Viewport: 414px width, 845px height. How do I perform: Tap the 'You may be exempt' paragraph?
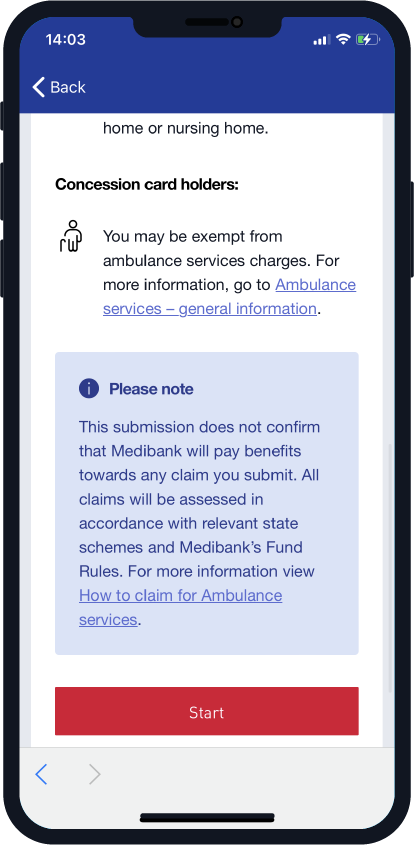pos(229,272)
